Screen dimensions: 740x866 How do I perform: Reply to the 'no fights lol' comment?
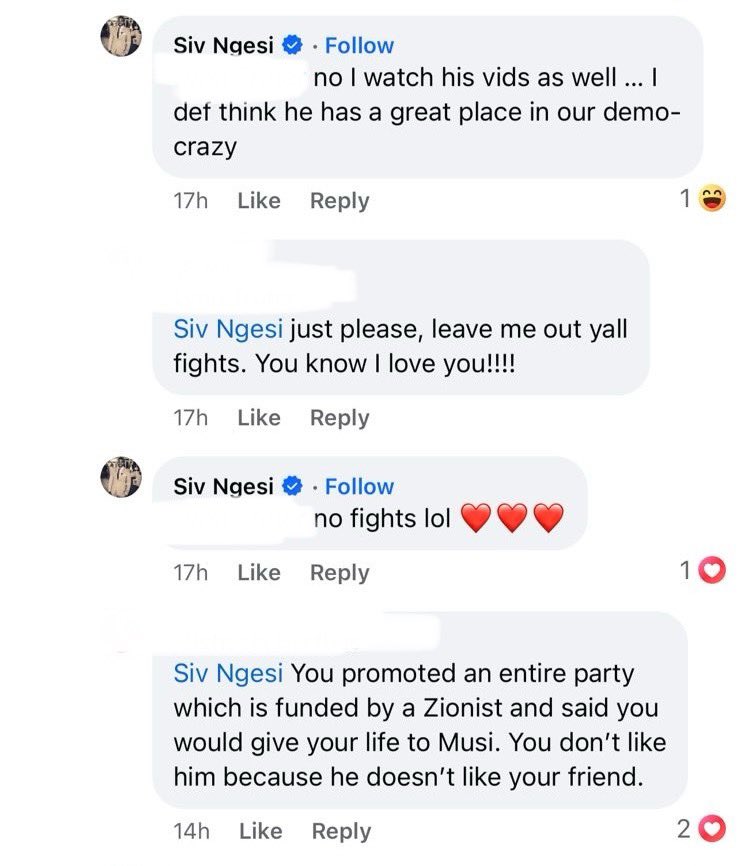coord(339,573)
